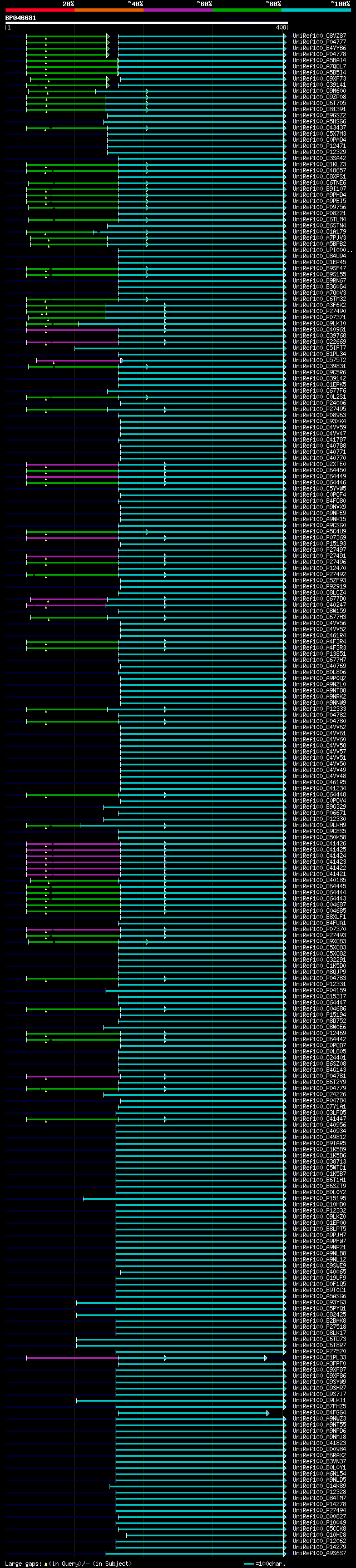356x1568 pixels.
Task: Select the truncated UniRef100_UPI000.. label
Action: click(323, 250)
